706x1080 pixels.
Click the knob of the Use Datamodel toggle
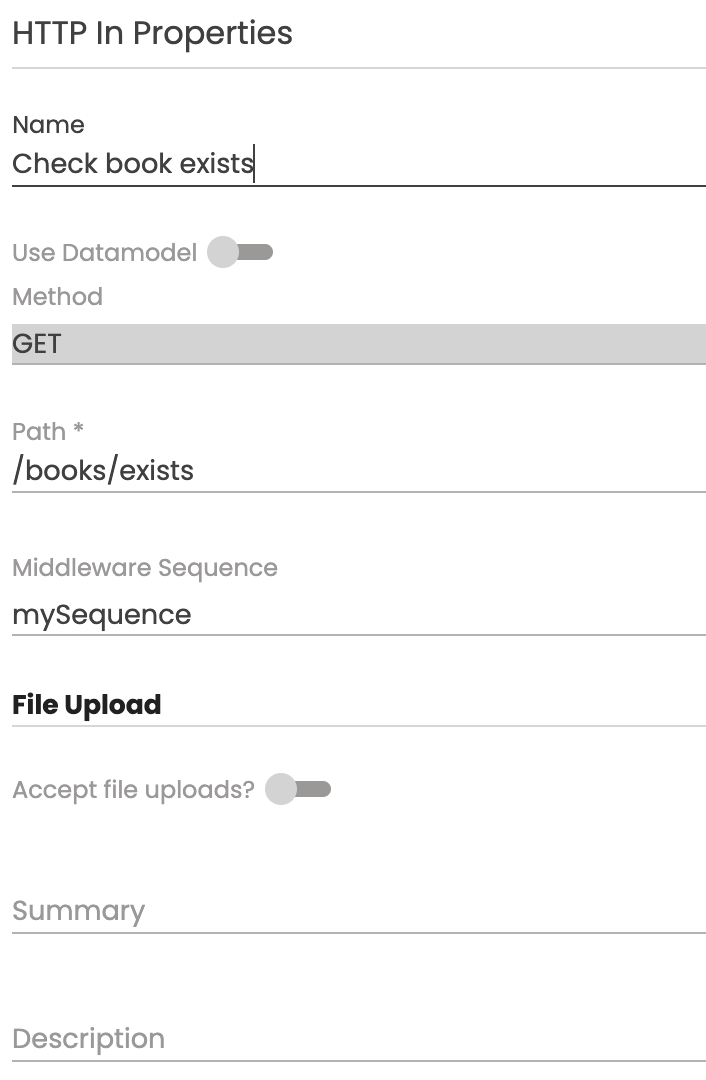(223, 252)
